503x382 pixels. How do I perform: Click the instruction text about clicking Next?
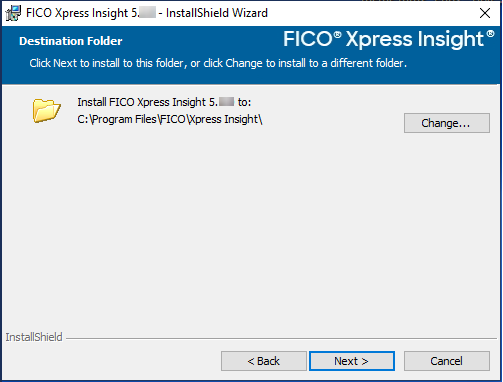(218, 63)
